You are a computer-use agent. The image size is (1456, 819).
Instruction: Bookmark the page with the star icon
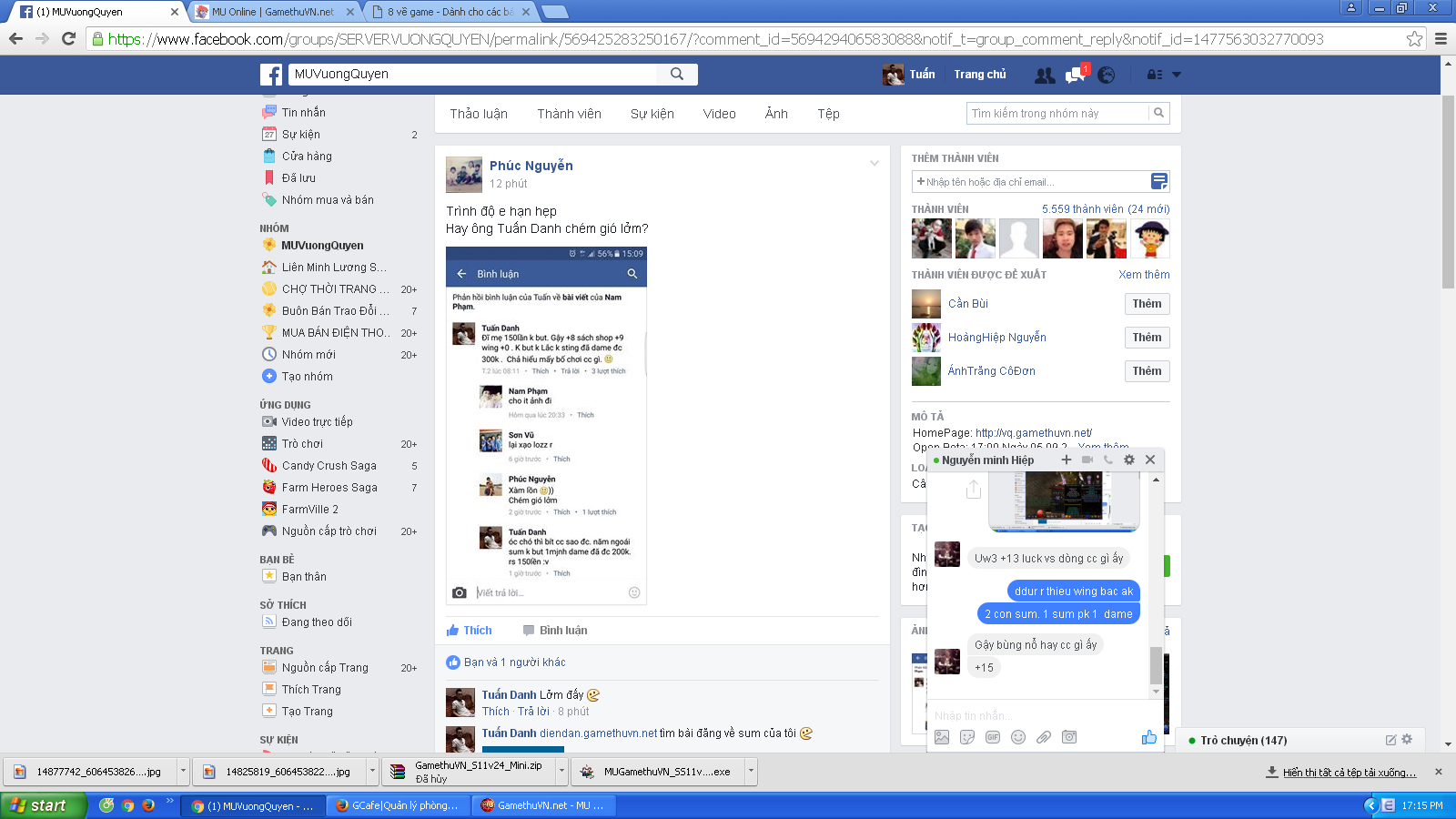(1414, 39)
